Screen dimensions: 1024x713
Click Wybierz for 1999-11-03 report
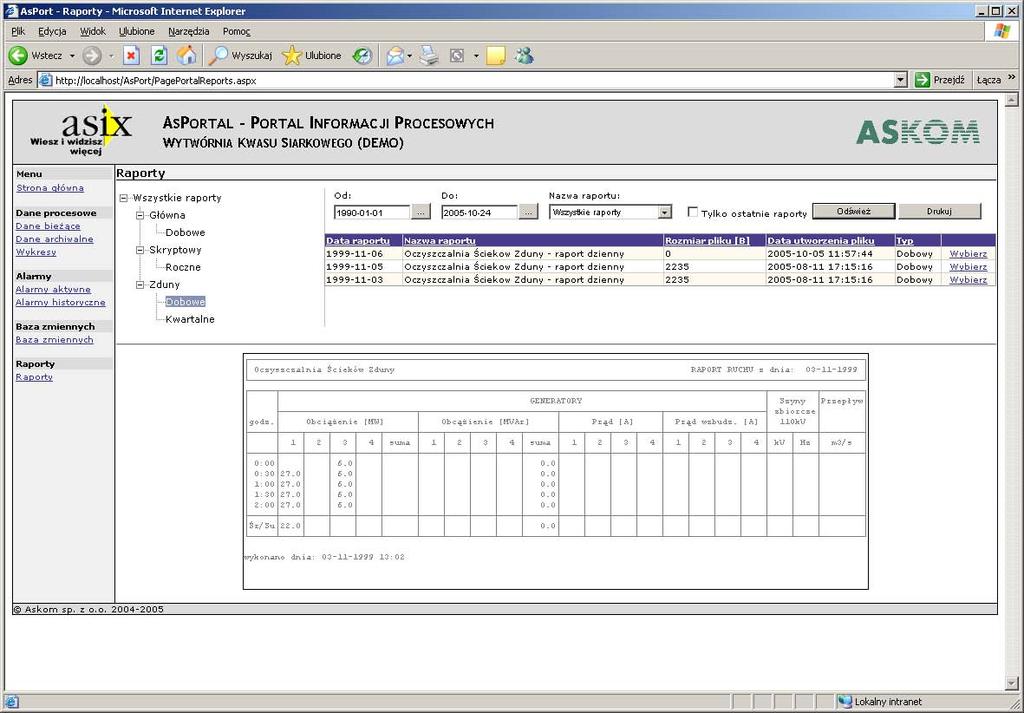(x=968, y=280)
